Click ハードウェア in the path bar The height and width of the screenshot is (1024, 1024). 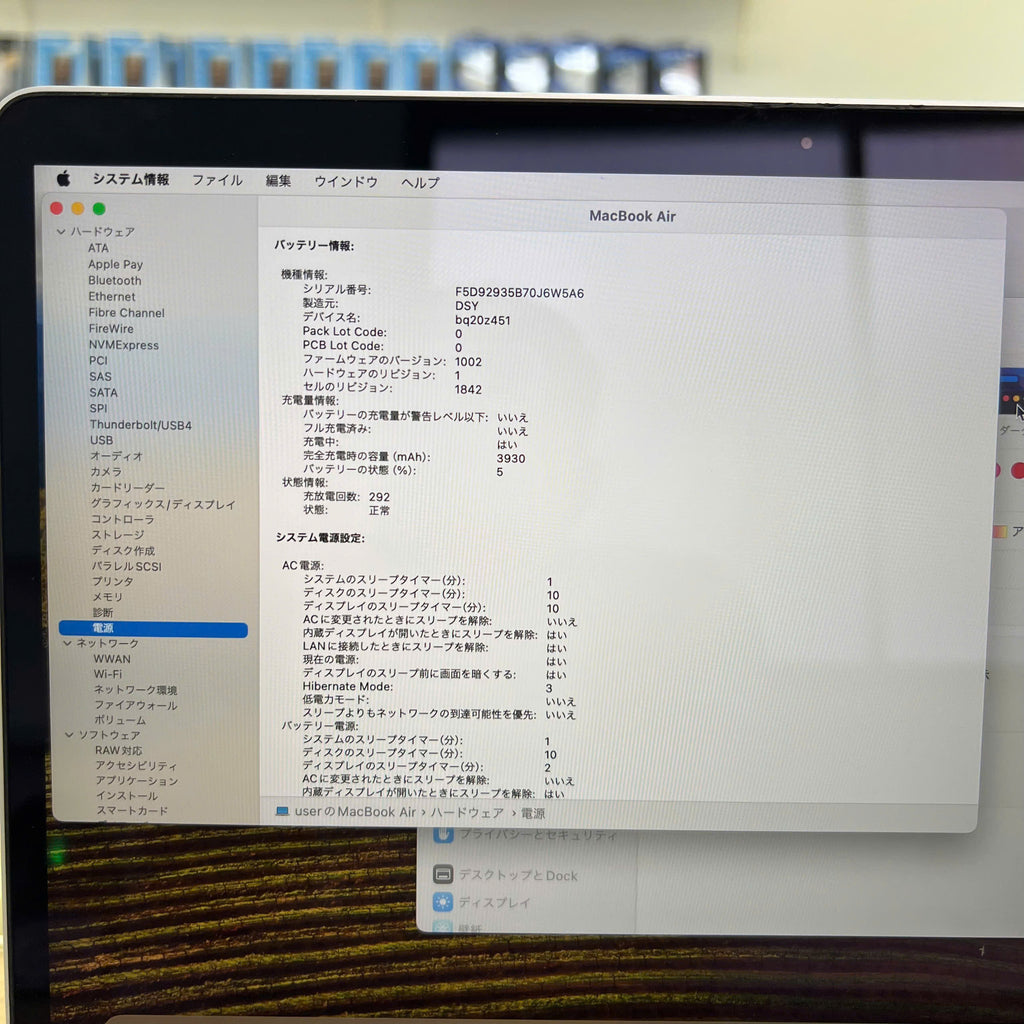pos(467,813)
